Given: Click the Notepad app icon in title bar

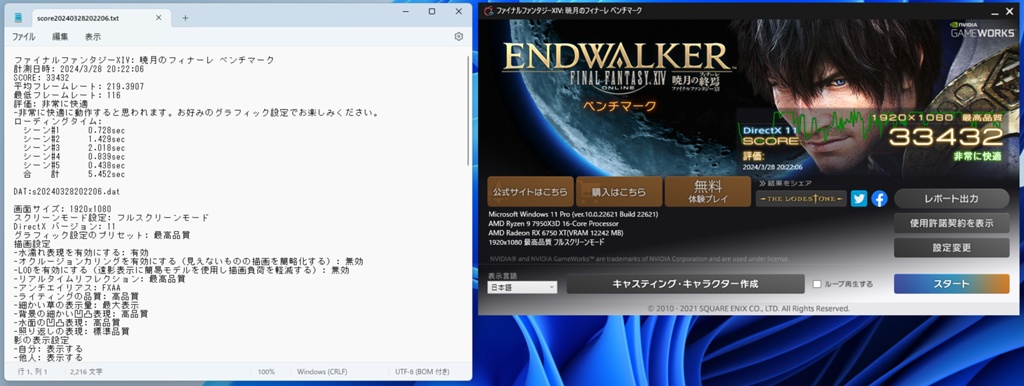Looking at the screenshot, I should click(18, 18).
